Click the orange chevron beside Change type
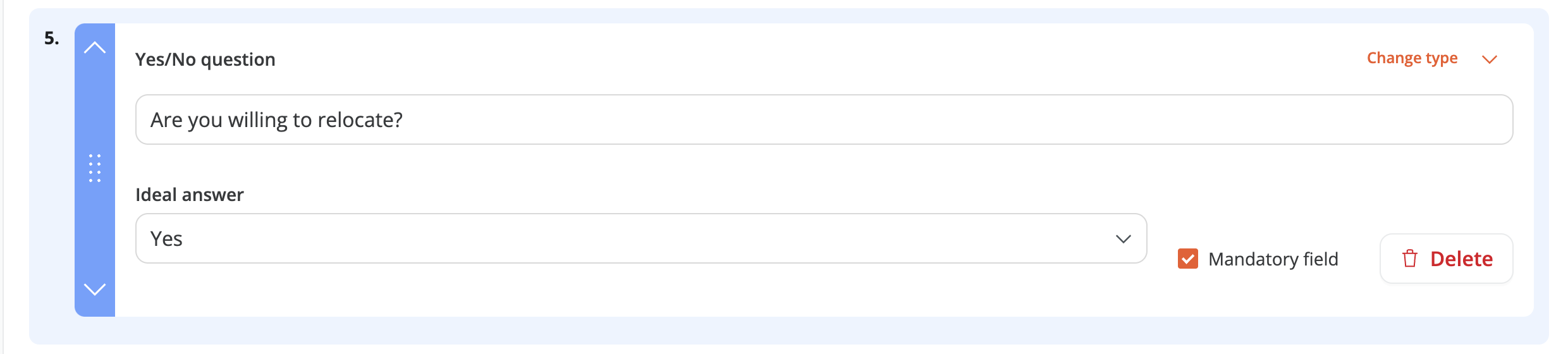The height and width of the screenshot is (354, 1568). pos(1490,59)
